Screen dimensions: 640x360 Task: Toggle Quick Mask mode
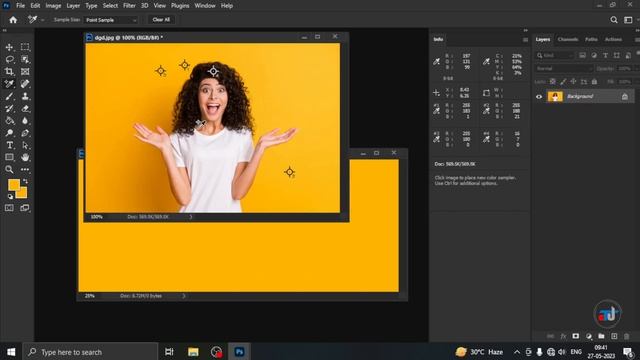tap(9, 208)
